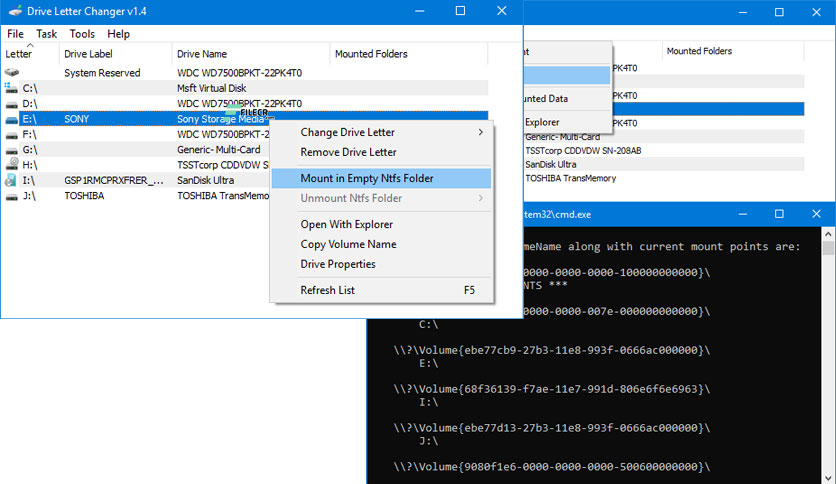Viewport: 836px width, 484px height.
Task: Click the H:\ optical drive icon
Action: coord(12,164)
